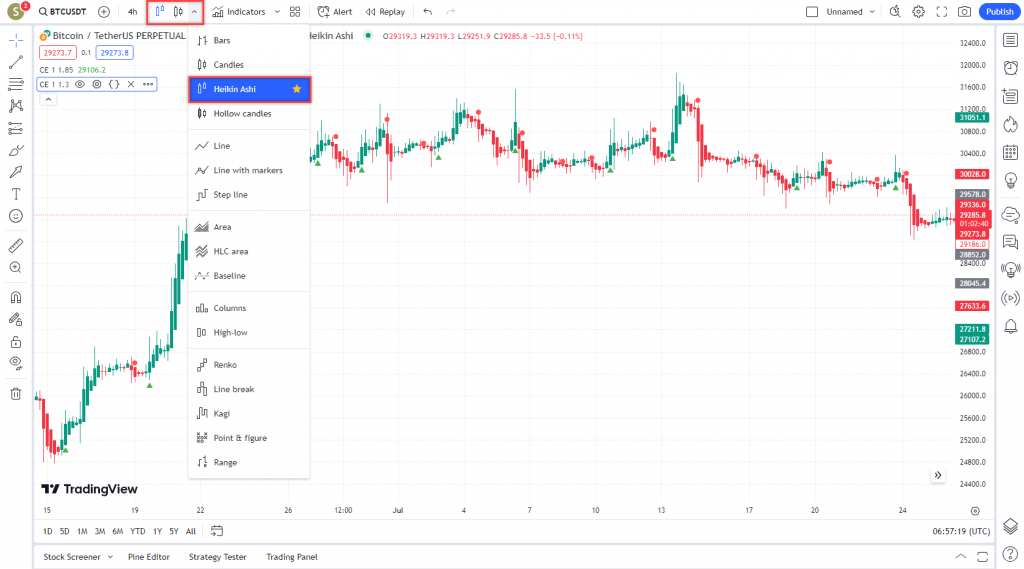Expand the indicators favorites dropdown arrow
1024x569 pixels.
277,12
